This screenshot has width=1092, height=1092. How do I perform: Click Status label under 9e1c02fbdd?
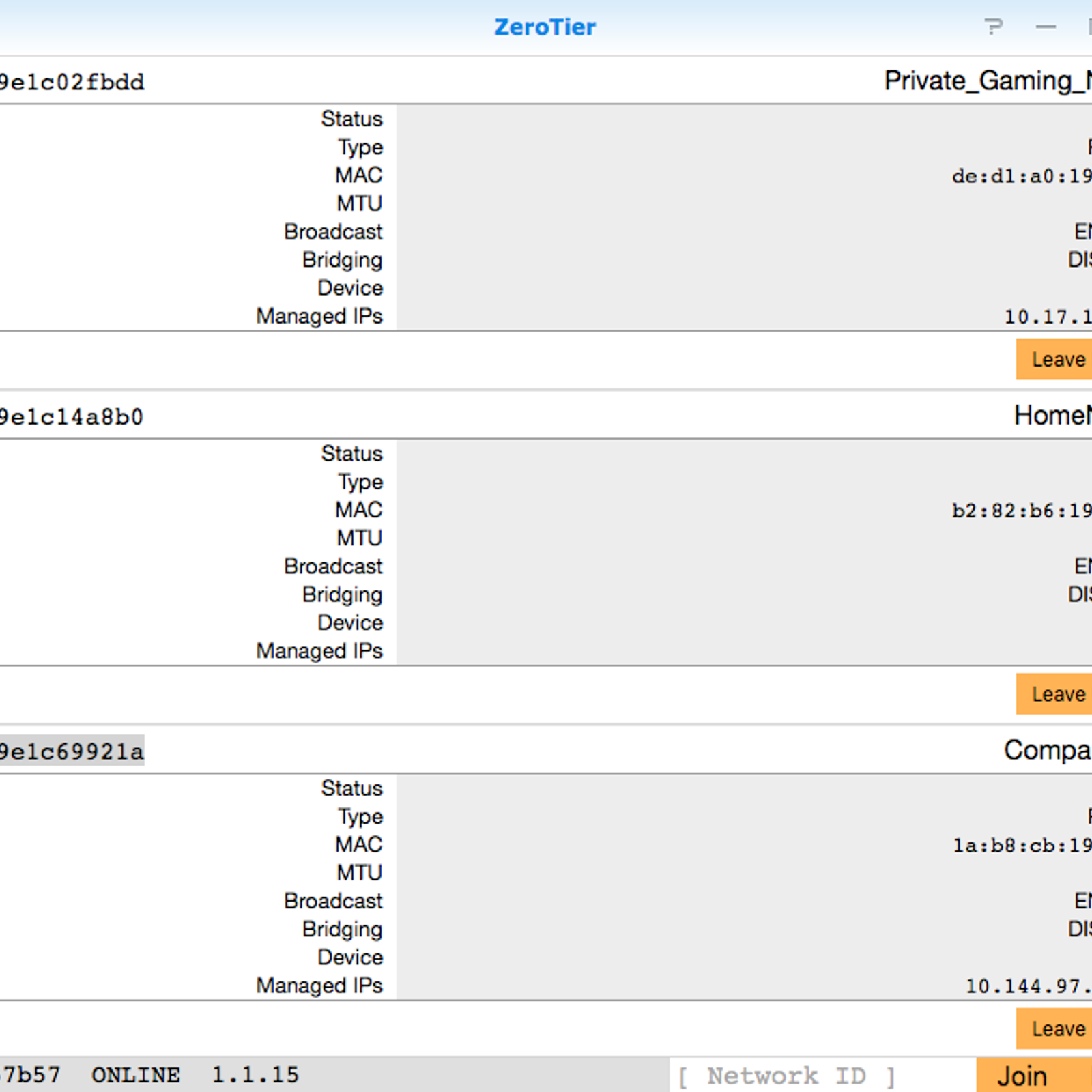pos(352,119)
